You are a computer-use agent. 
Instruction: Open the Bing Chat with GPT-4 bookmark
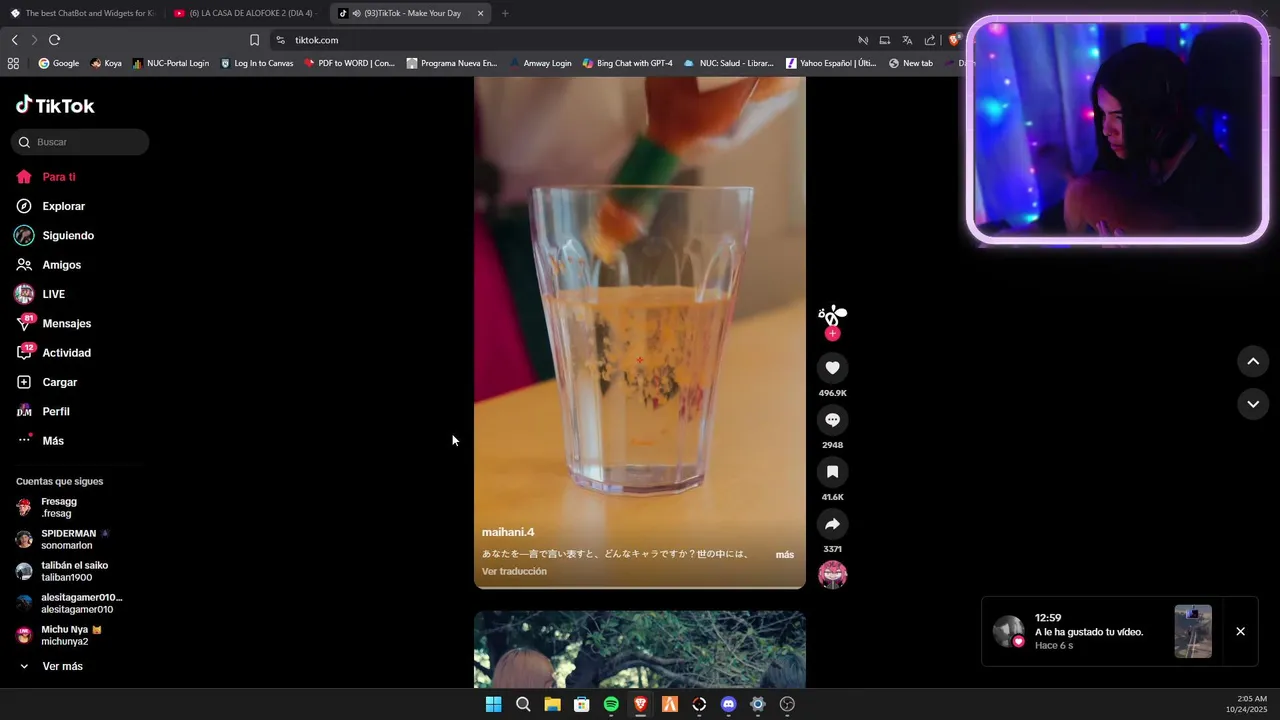point(628,63)
